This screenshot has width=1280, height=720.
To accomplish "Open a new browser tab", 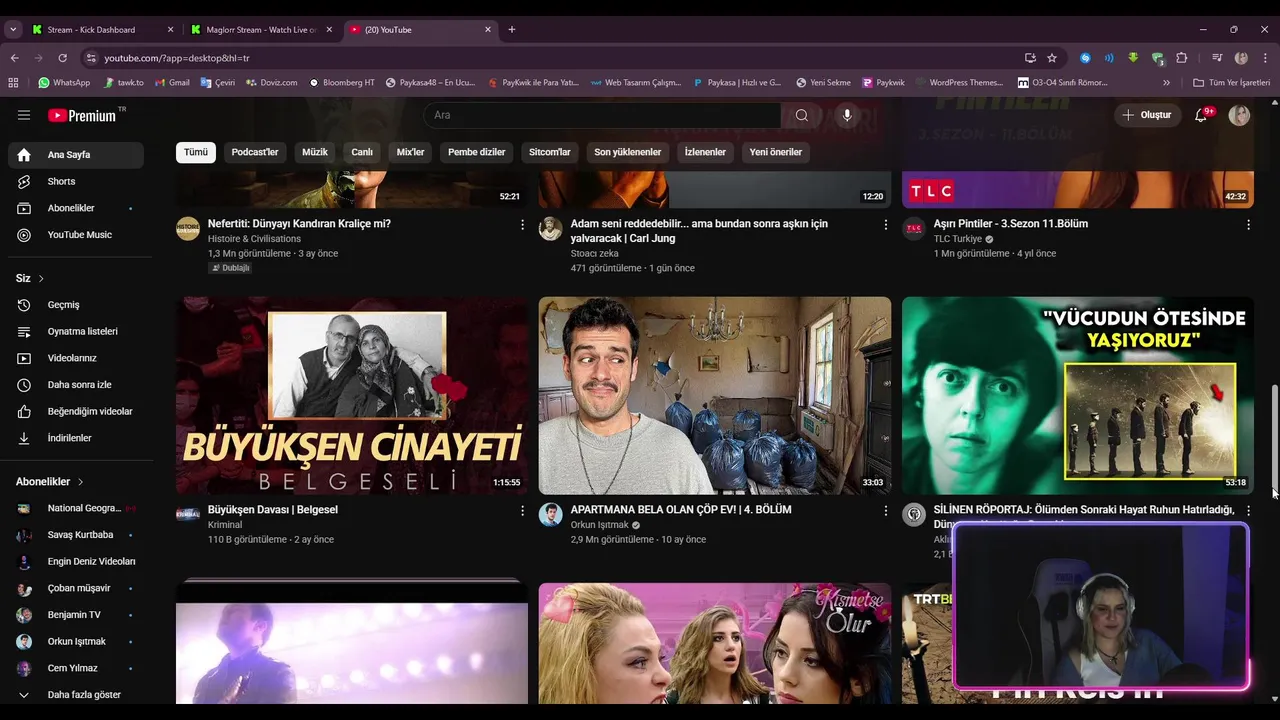I will pos(512,30).
